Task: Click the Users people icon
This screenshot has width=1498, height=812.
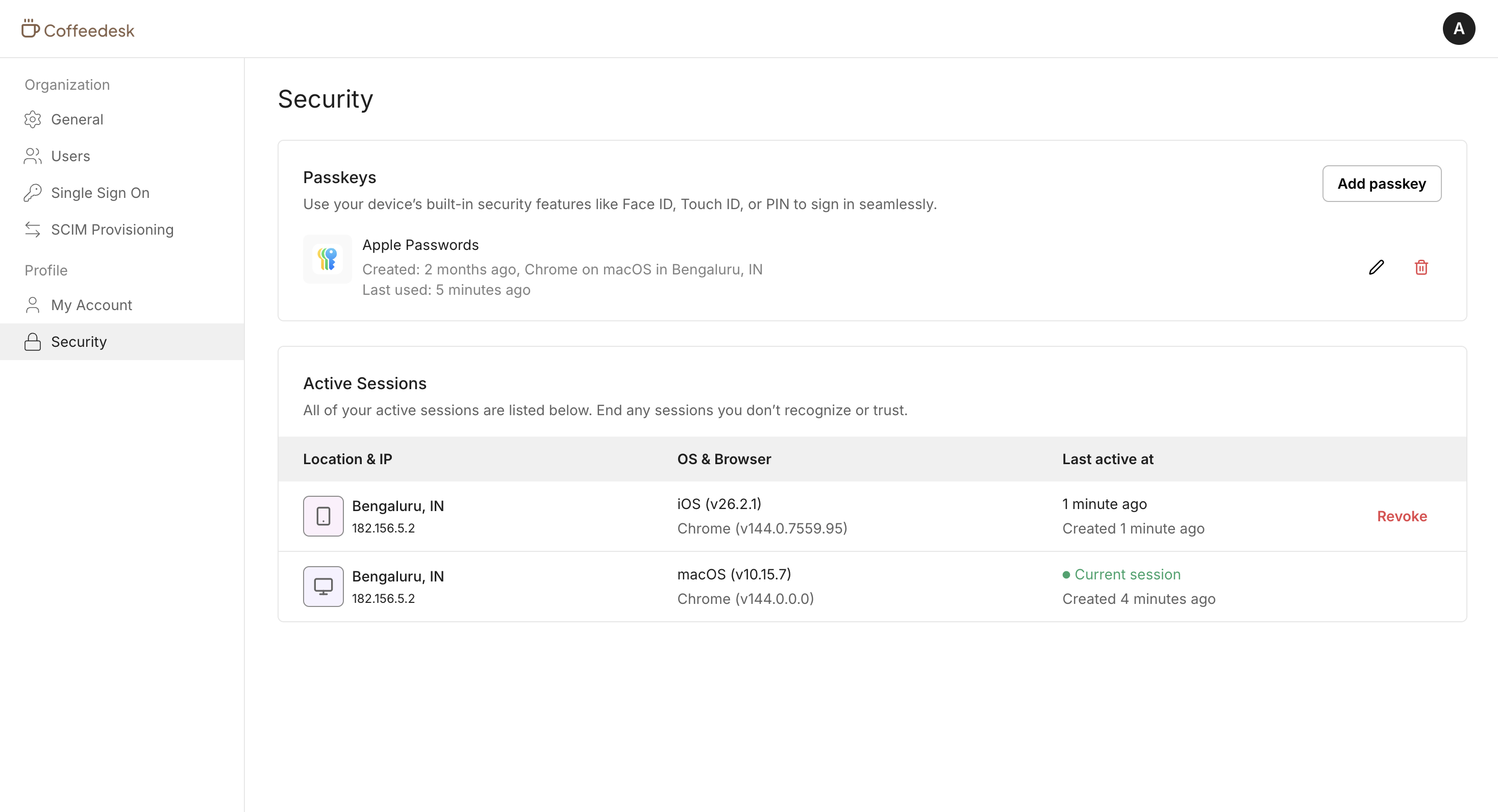Action: click(33, 156)
